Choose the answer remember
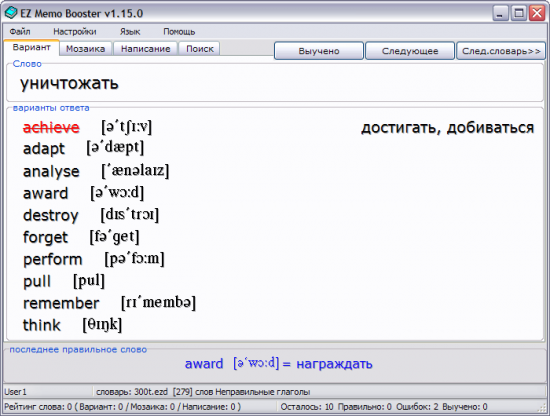550x416 pixels. (x=61, y=303)
